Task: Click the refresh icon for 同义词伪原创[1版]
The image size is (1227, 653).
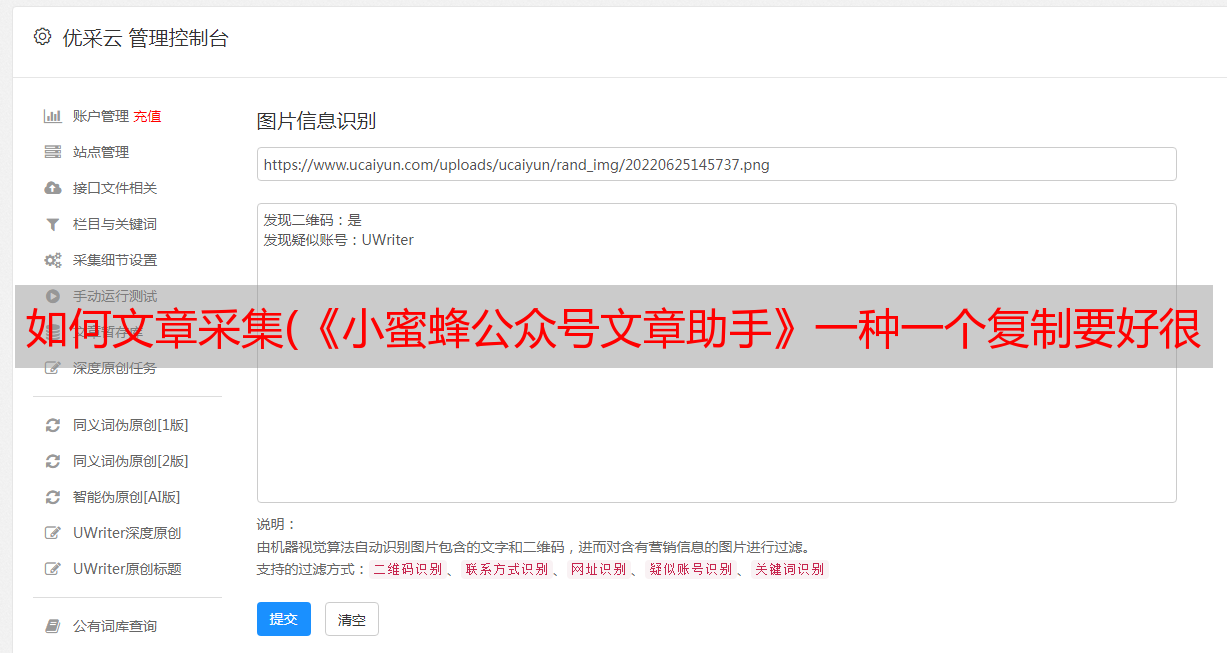Action: 53,425
